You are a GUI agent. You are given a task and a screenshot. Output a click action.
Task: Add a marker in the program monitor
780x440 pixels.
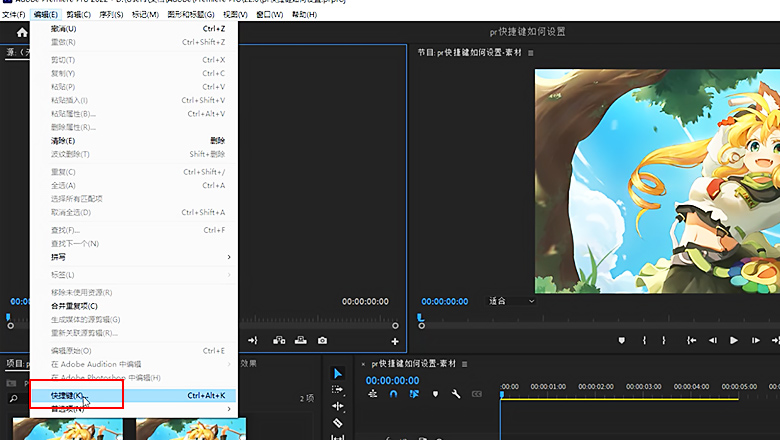[x=621, y=341]
